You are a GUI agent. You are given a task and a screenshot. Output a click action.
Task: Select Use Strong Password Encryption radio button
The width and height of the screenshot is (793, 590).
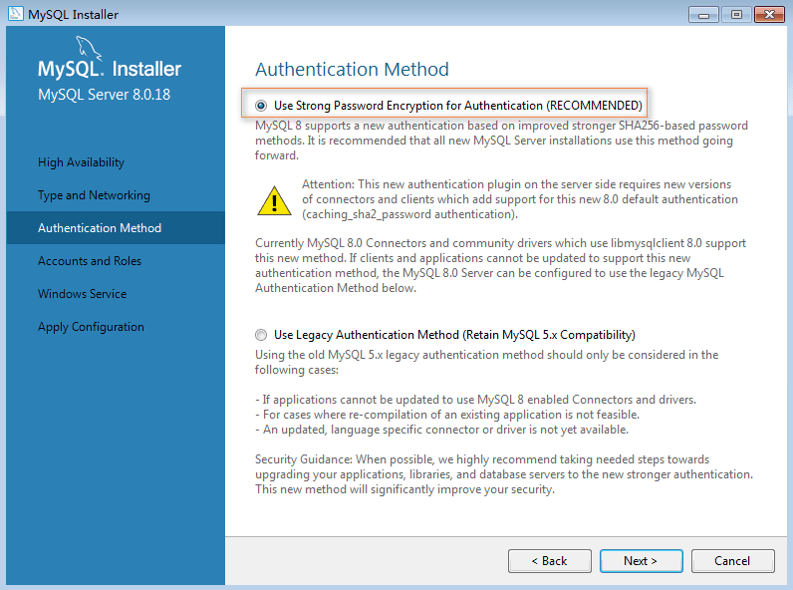click(261, 106)
